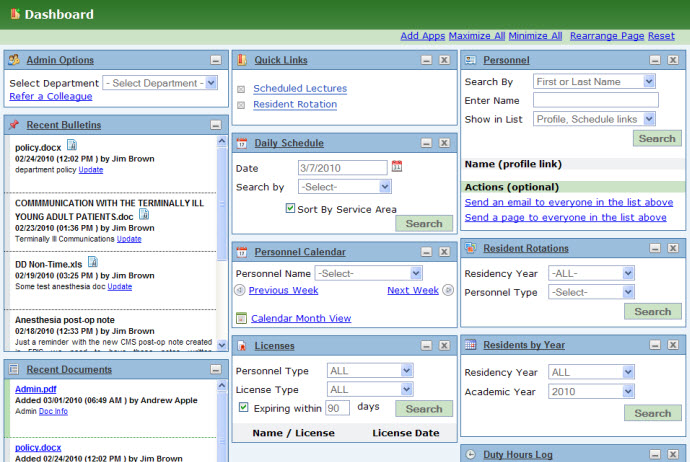690x462 pixels.
Task: Open the Refer a Colleague link
Action: [x=51, y=96]
